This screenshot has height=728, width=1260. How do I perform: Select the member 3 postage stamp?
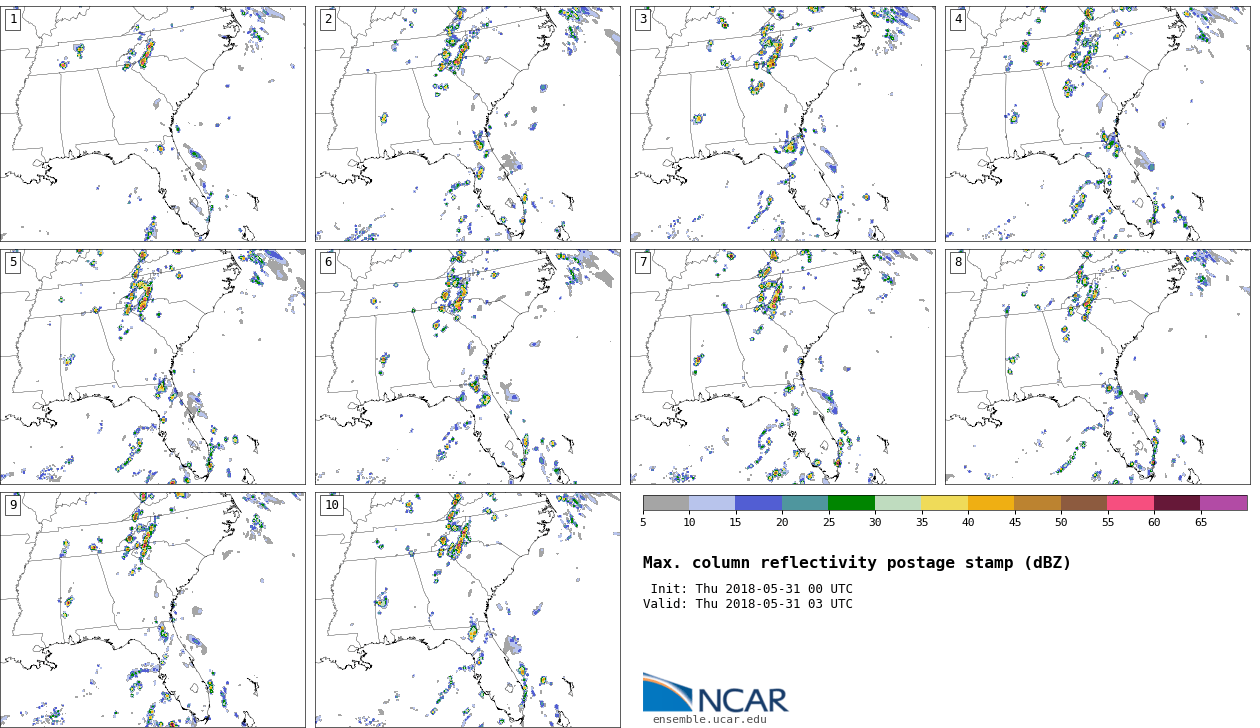pos(782,124)
